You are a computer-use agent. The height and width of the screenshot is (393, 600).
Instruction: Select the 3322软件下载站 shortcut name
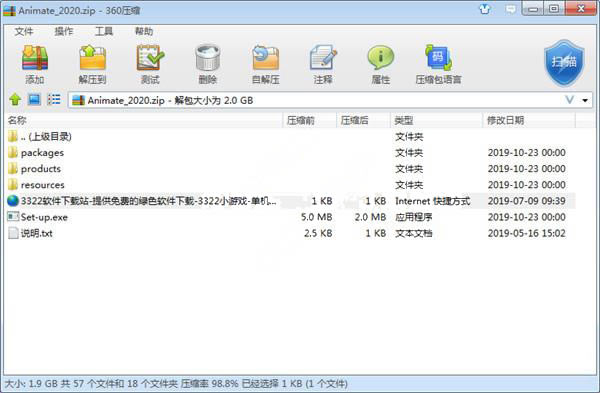(148, 201)
